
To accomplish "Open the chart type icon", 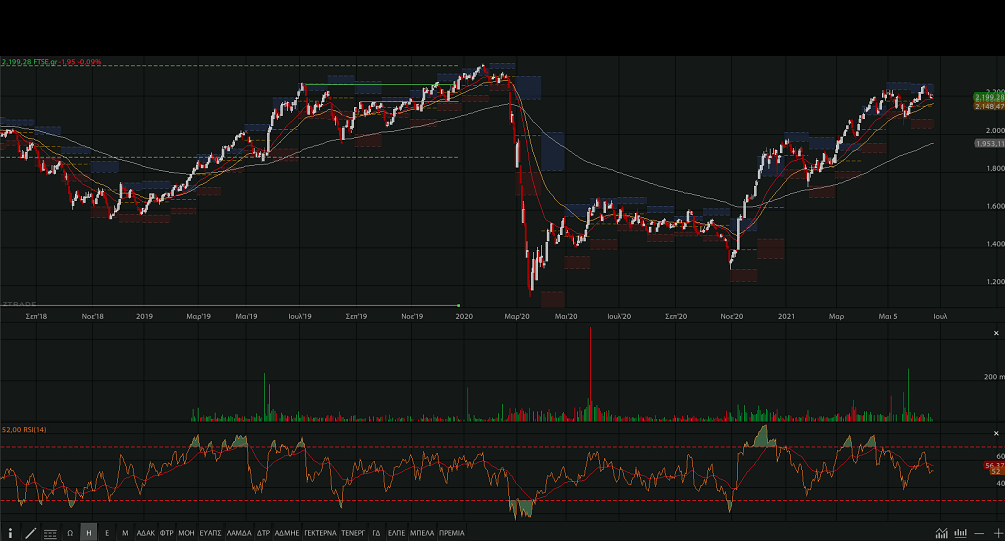I will (941, 533).
